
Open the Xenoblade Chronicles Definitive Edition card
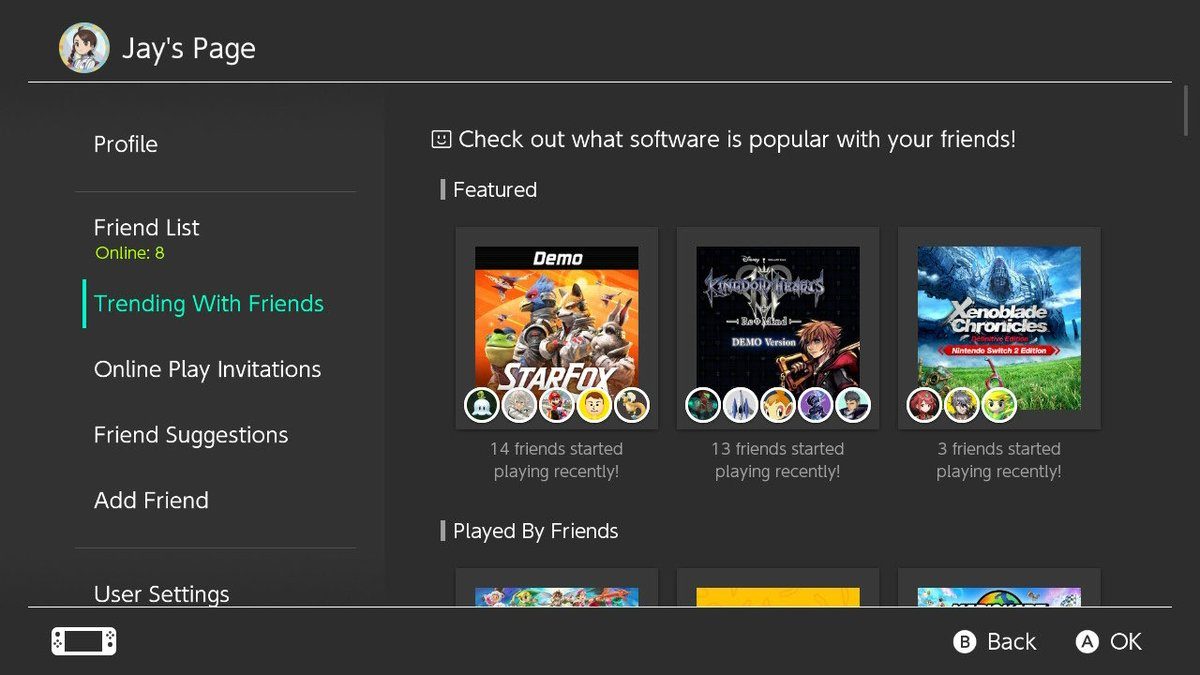coord(999,328)
